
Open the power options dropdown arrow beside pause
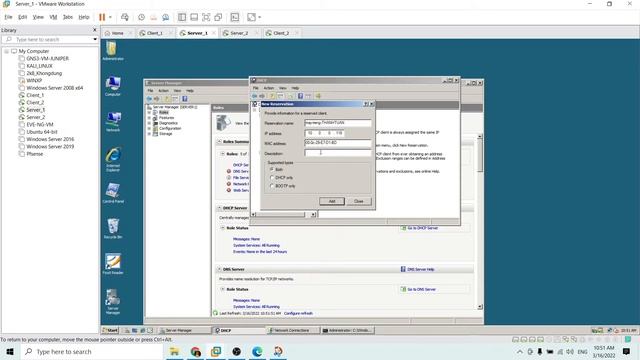110,17
